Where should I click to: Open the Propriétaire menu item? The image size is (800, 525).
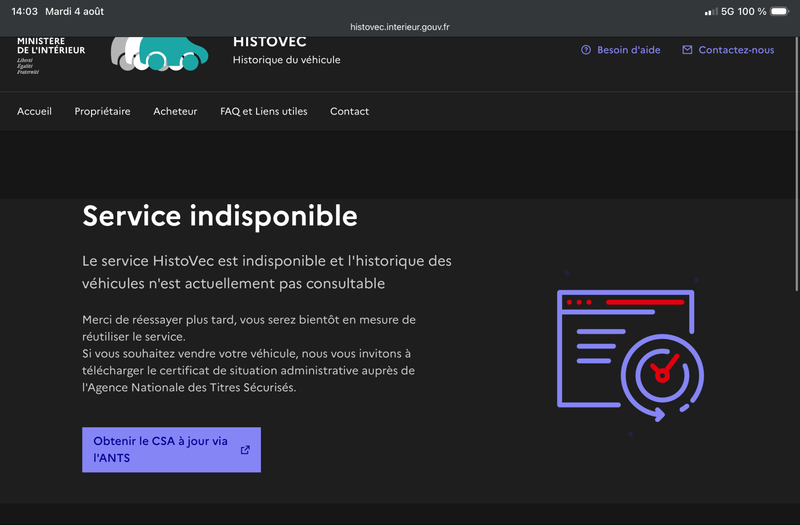coord(103,111)
